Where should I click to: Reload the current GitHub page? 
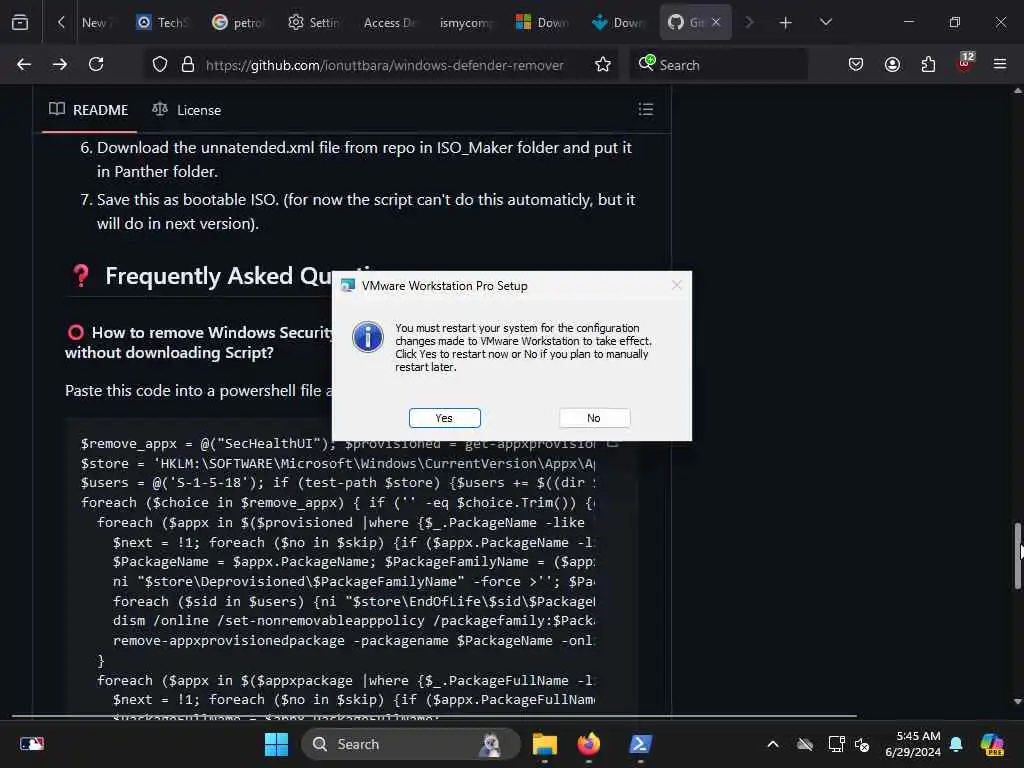pos(96,64)
